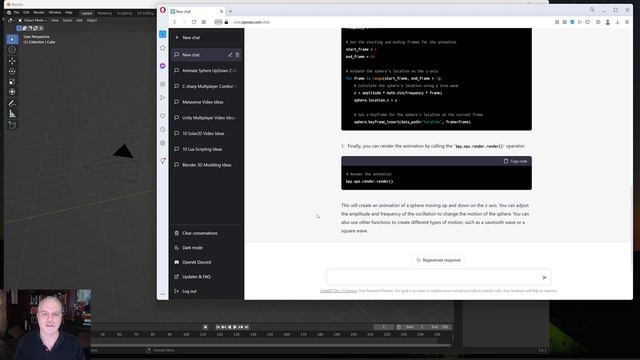Screen dimensions: 640x360
Task: Toggle preview range clock icon in timeline
Action: (398, 327)
